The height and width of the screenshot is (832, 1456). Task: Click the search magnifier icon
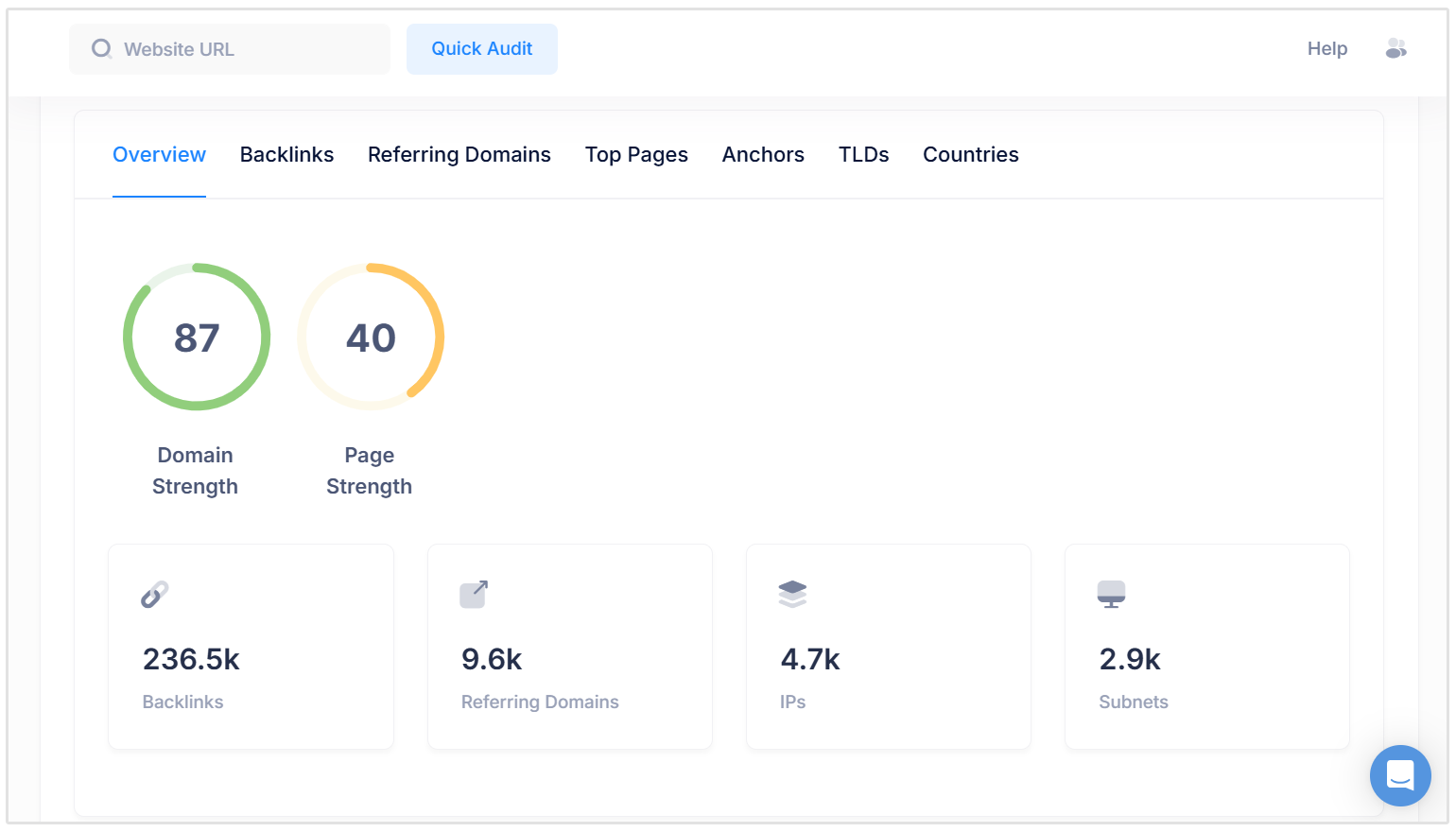point(101,48)
